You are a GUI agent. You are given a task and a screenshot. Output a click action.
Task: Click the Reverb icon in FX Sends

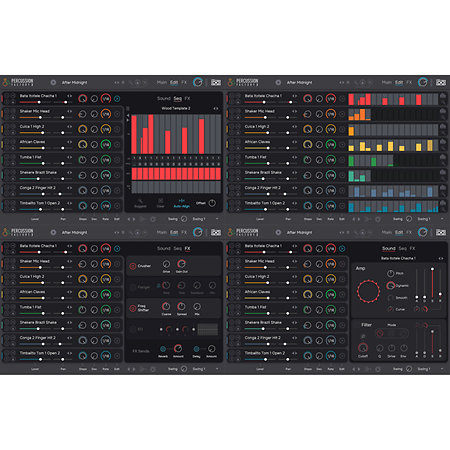tap(163, 349)
